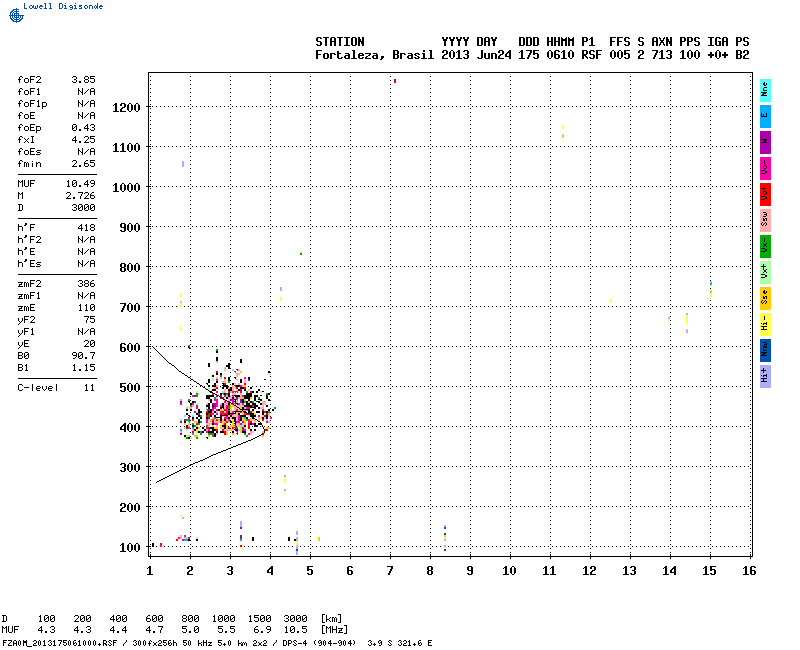Click the 16 MHz x-axis label
The width and height of the screenshot is (800, 650).
[x=749, y=571]
